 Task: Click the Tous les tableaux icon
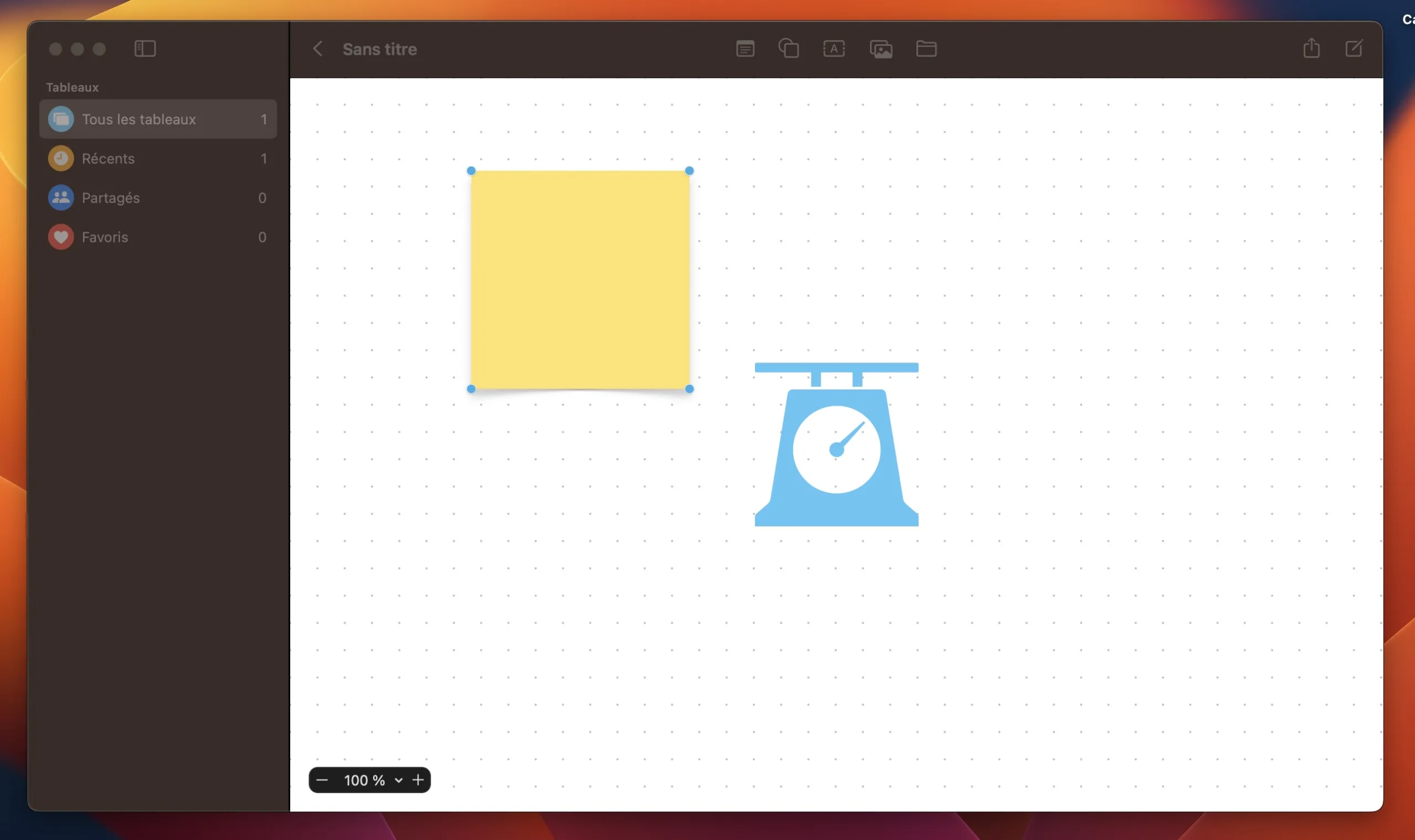(x=61, y=119)
